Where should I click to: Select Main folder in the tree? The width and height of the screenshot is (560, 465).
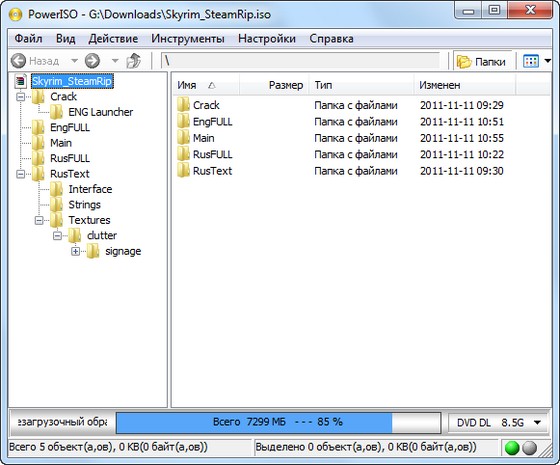tap(61, 143)
